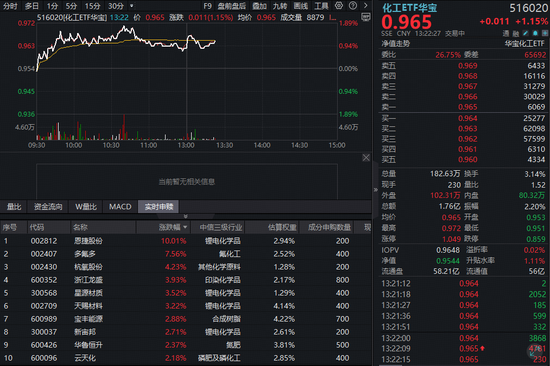Select row 600989 宝丰能源

tap(186, 319)
